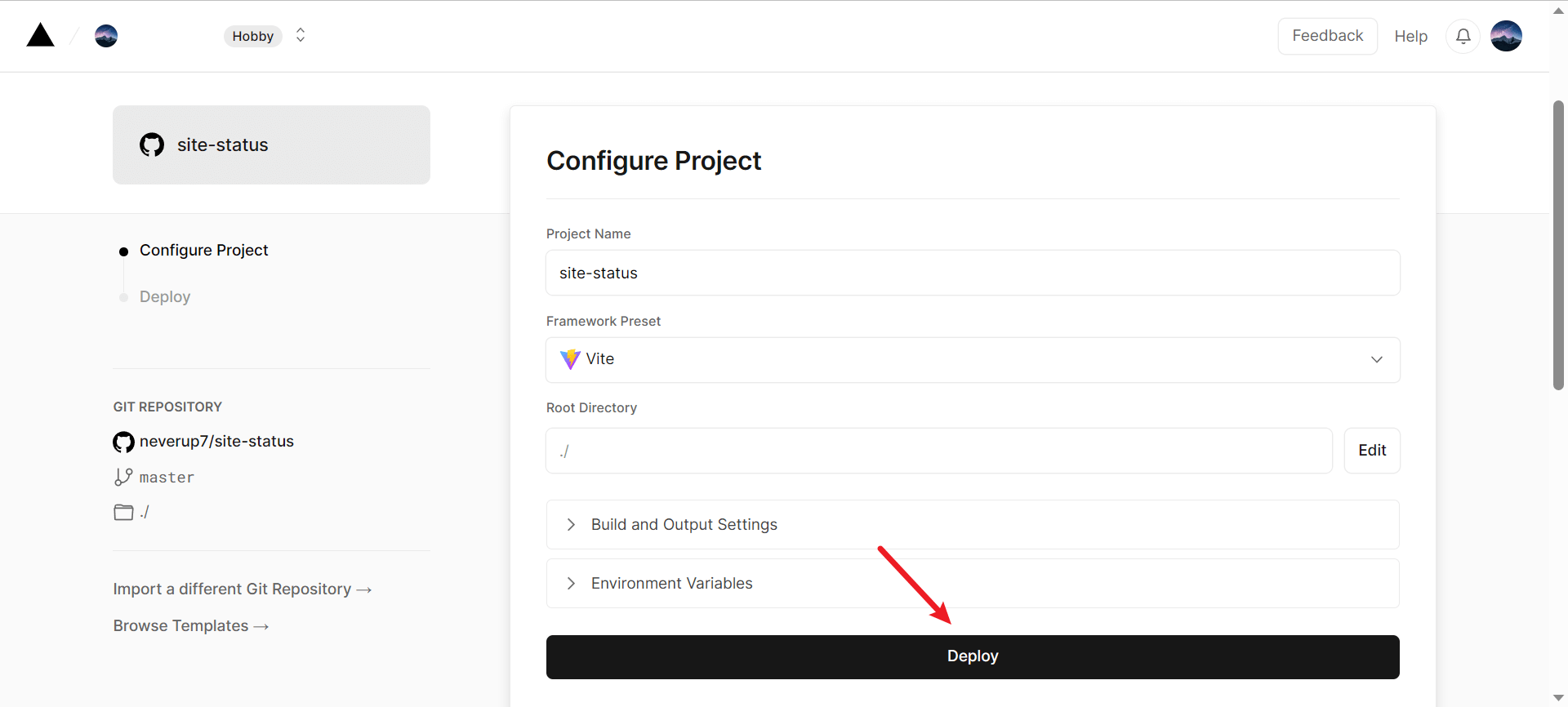Open the notifications bell

click(1463, 36)
